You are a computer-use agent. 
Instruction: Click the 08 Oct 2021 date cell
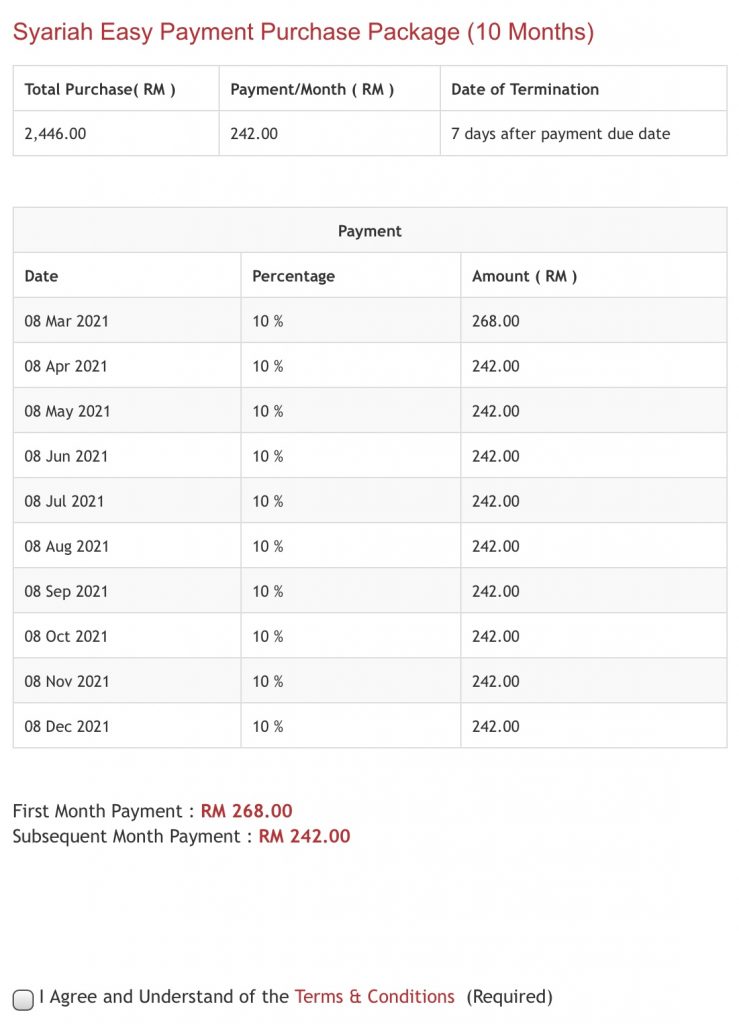(x=66, y=636)
